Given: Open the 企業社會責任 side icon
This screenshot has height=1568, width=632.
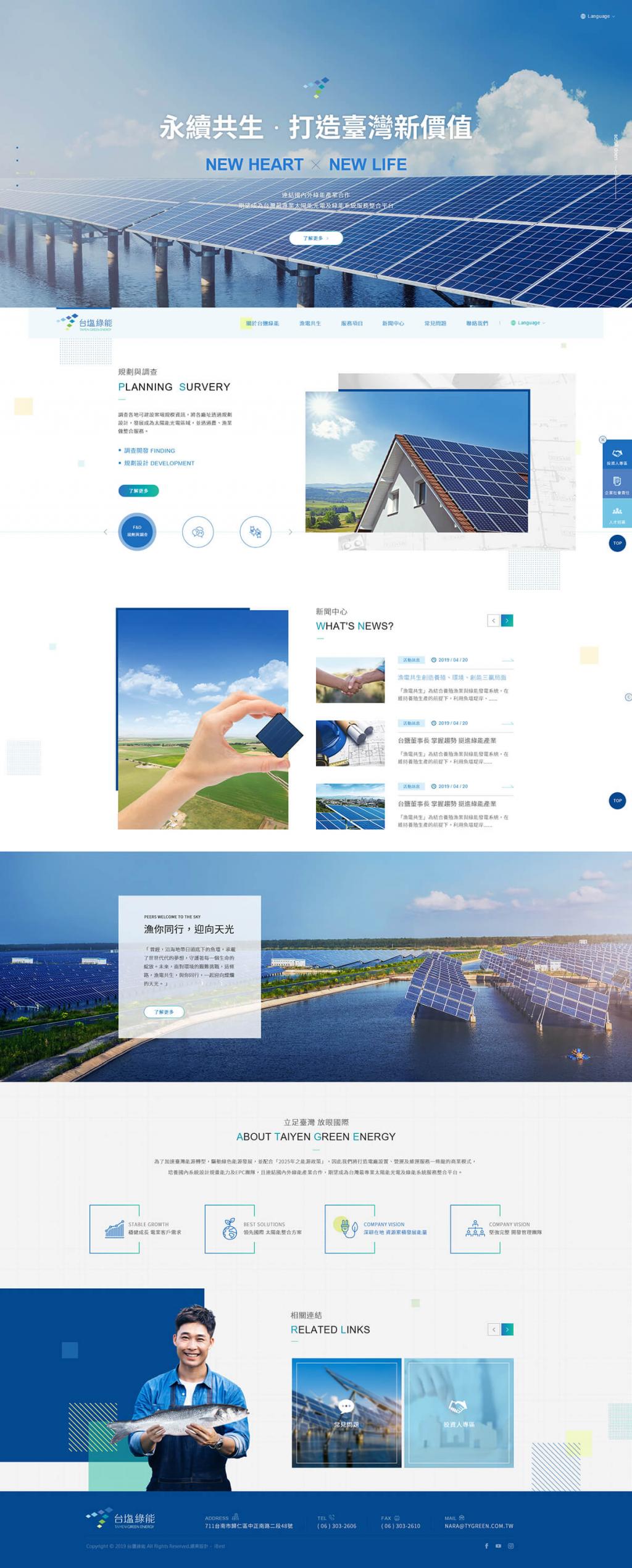Looking at the screenshot, I should (617, 484).
